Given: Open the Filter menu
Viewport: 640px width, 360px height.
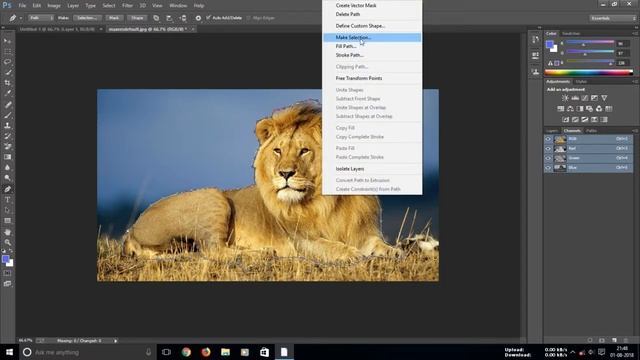Looking at the screenshot, I should (127, 6).
